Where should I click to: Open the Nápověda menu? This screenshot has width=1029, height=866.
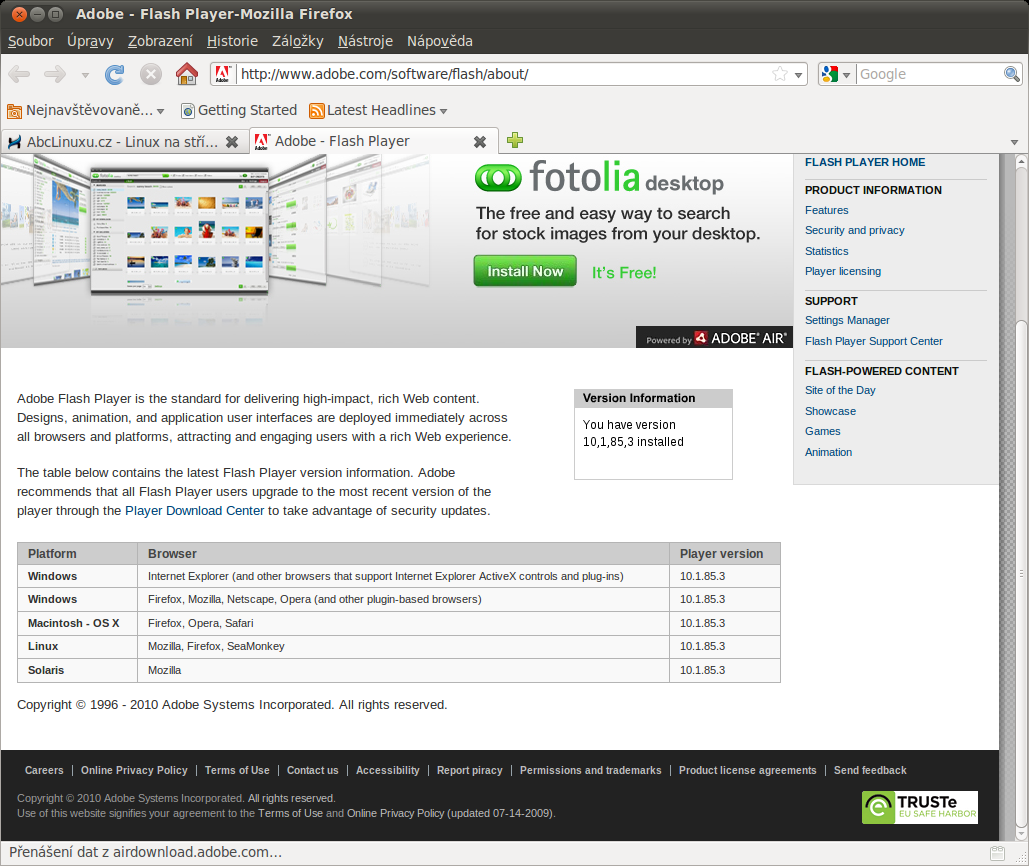440,41
